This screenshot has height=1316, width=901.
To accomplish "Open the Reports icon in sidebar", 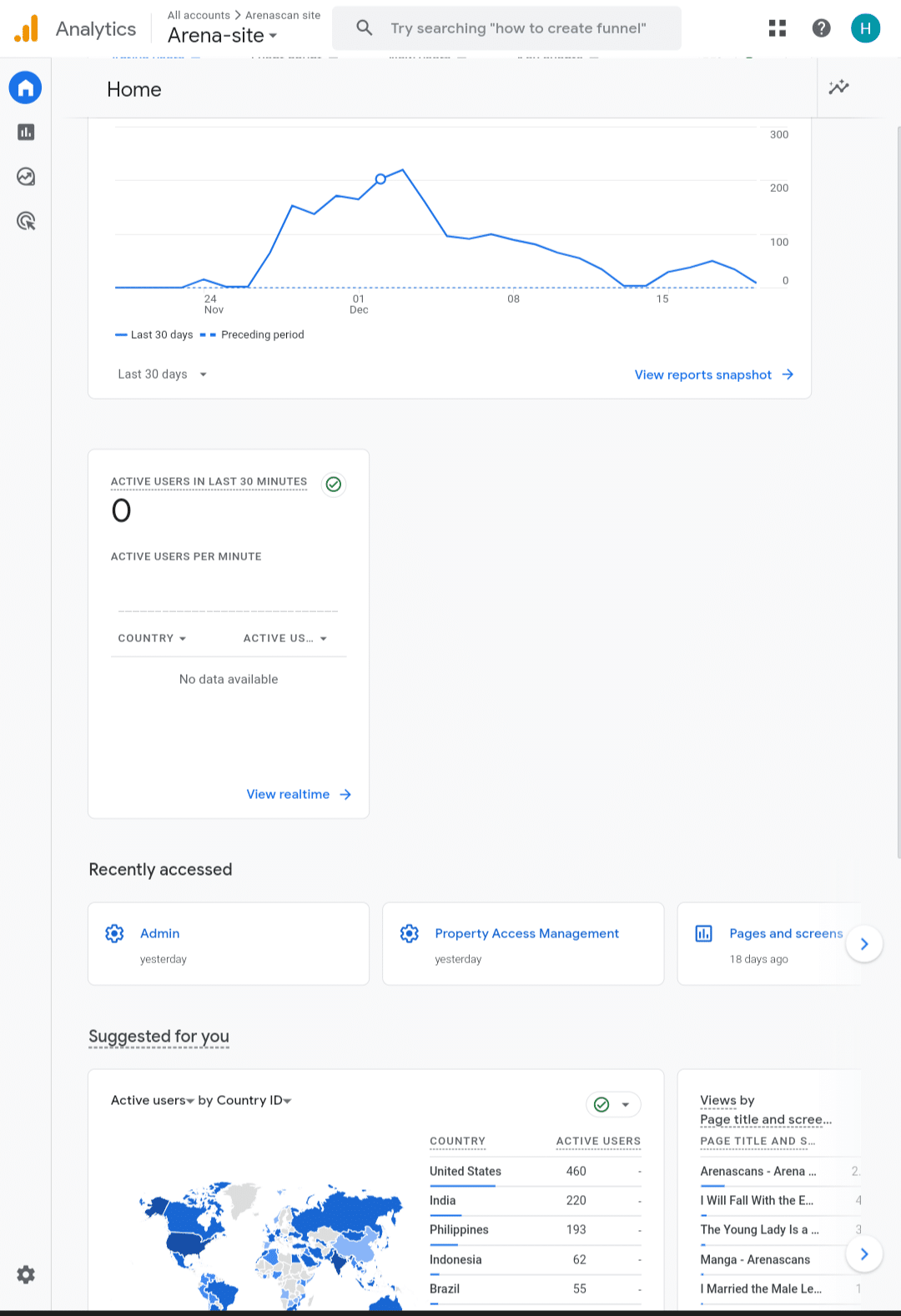I will click(26, 132).
